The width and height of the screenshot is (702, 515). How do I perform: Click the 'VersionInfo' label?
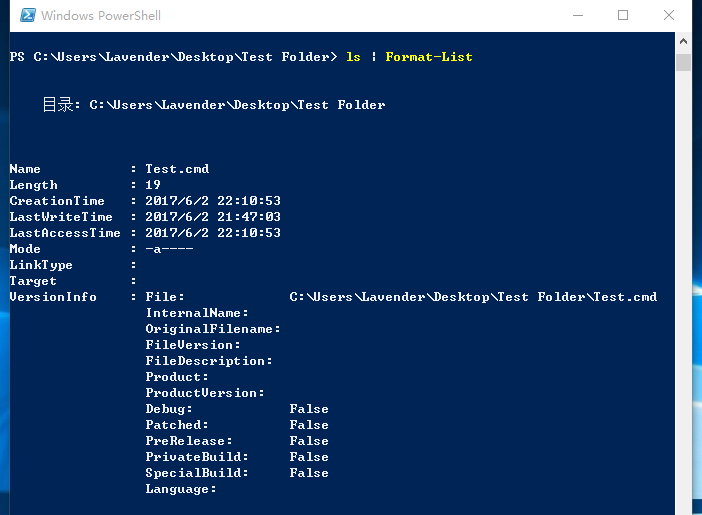(x=53, y=297)
